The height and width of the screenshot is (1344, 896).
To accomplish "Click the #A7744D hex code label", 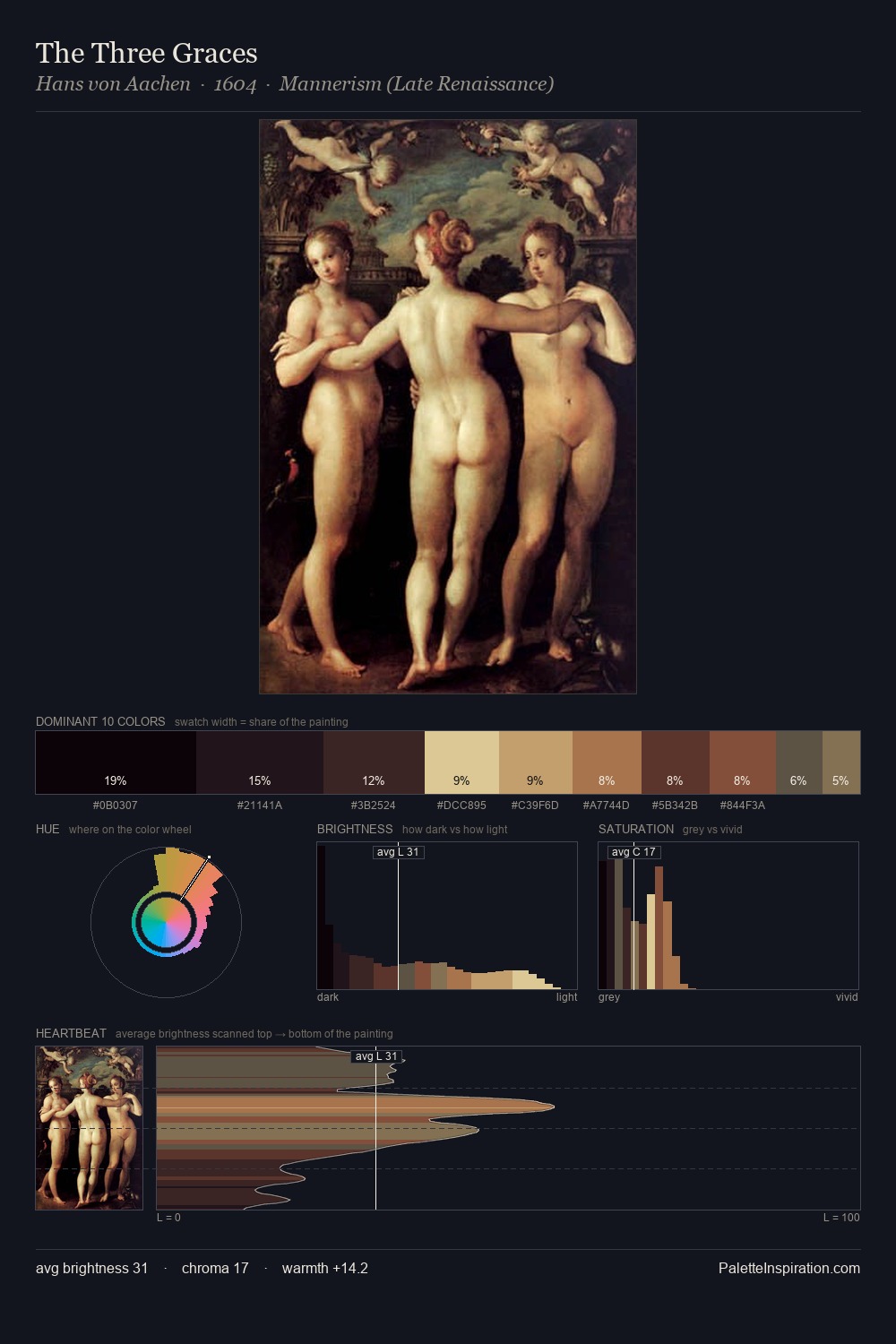I will [x=607, y=806].
